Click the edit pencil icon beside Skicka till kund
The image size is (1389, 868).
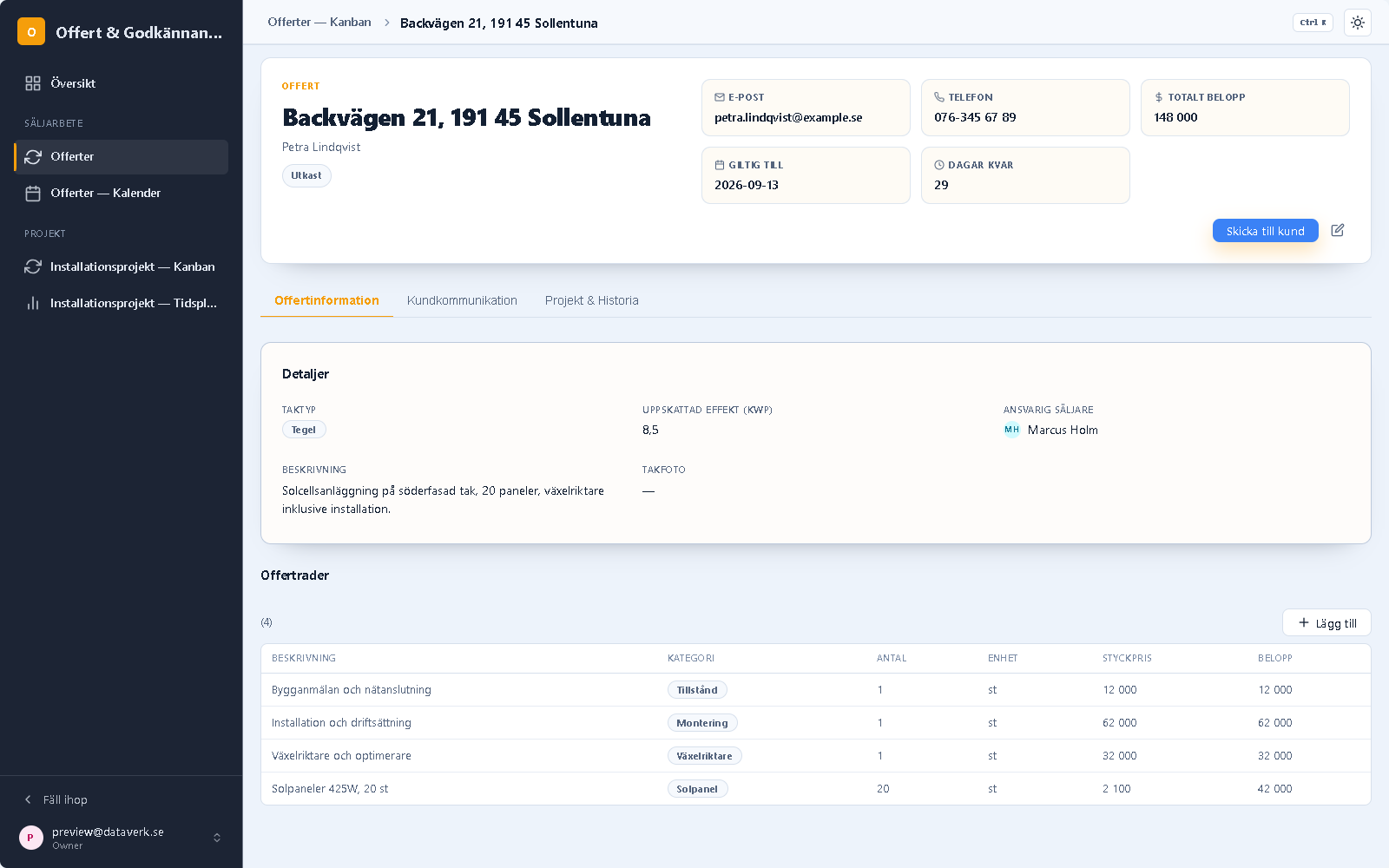[x=1338, y=230]
